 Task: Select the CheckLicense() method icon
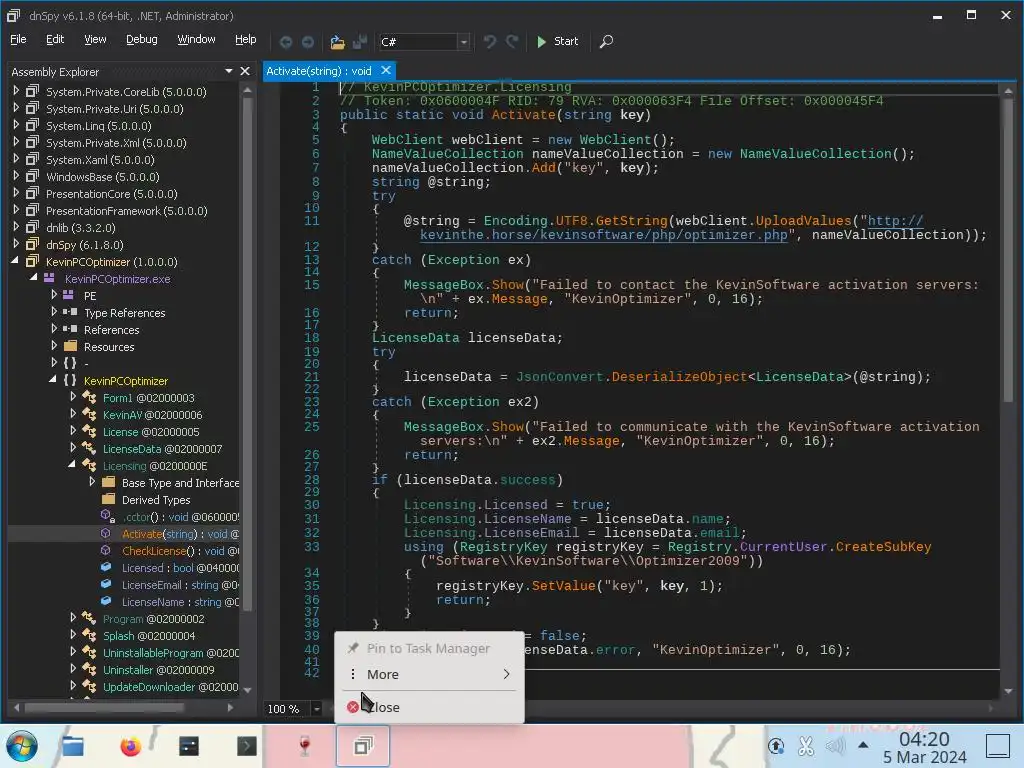(x=106, y=550)
